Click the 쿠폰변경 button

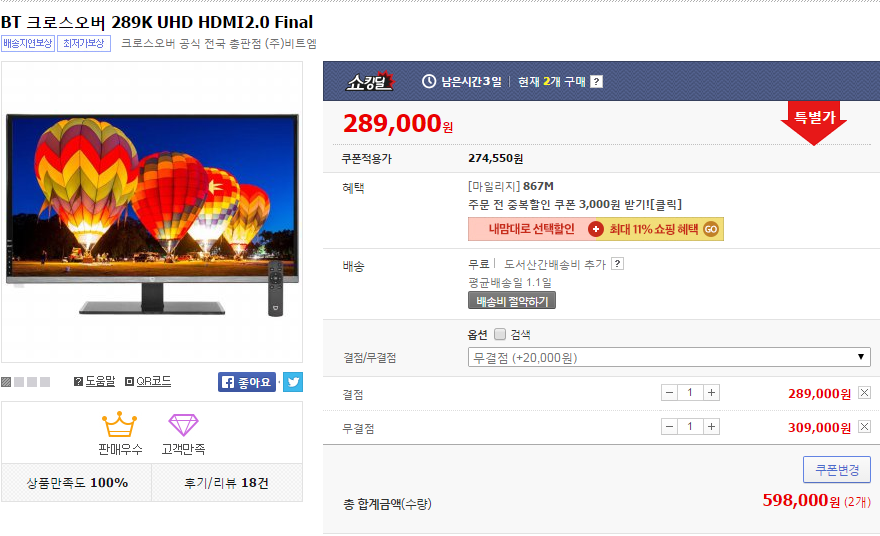(x=837, y=470)
